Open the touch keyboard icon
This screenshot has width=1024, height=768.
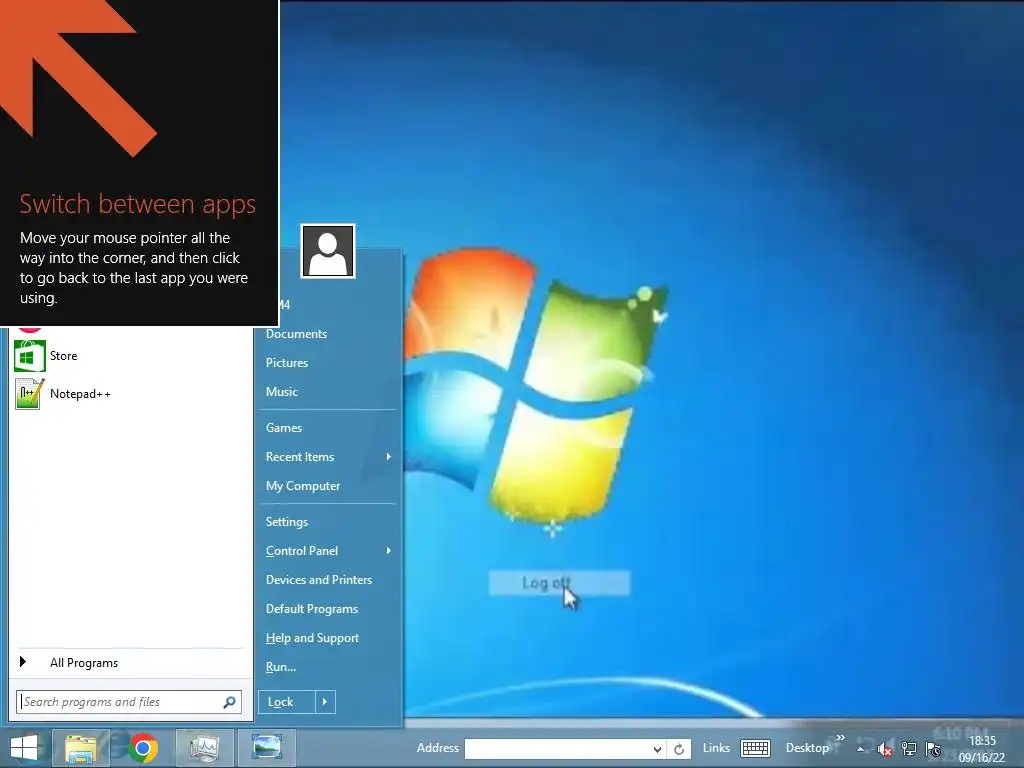click(756, 748)
